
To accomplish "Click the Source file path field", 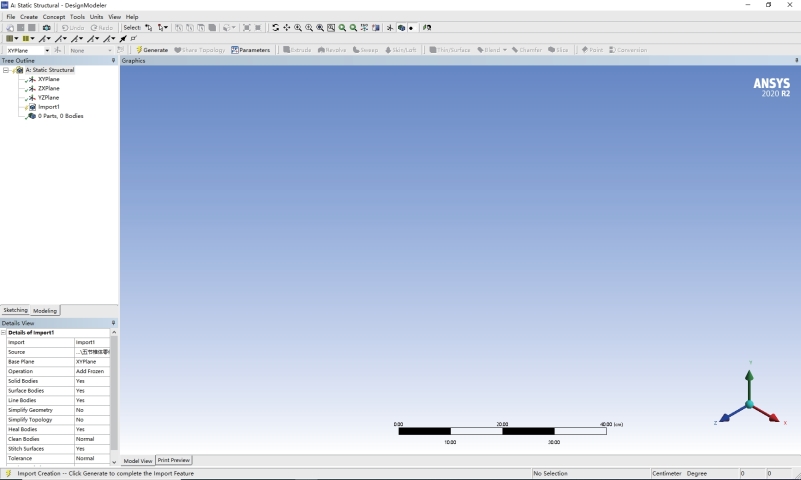I will (x=92, y=352).
